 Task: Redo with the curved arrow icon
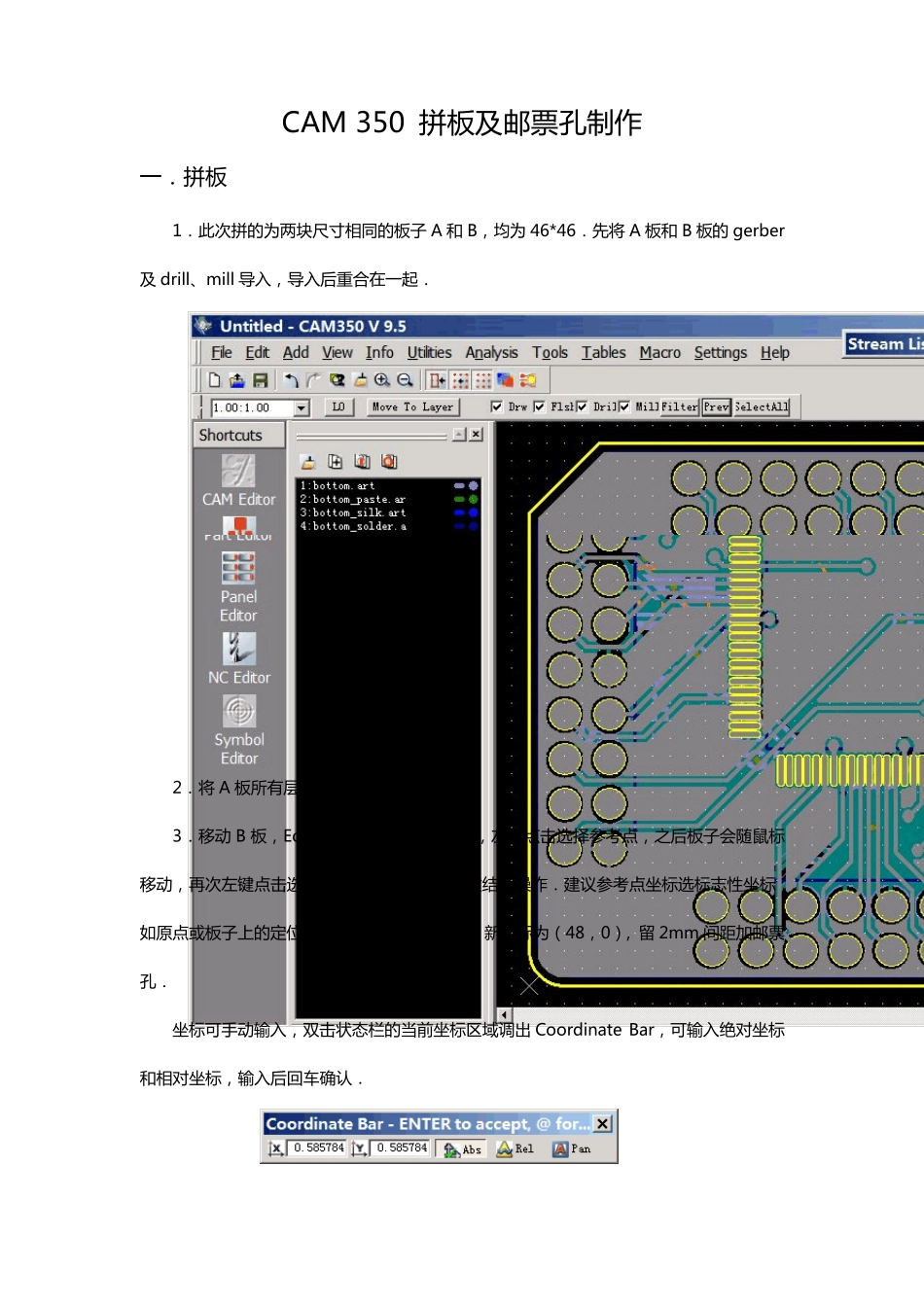[313, 380]
